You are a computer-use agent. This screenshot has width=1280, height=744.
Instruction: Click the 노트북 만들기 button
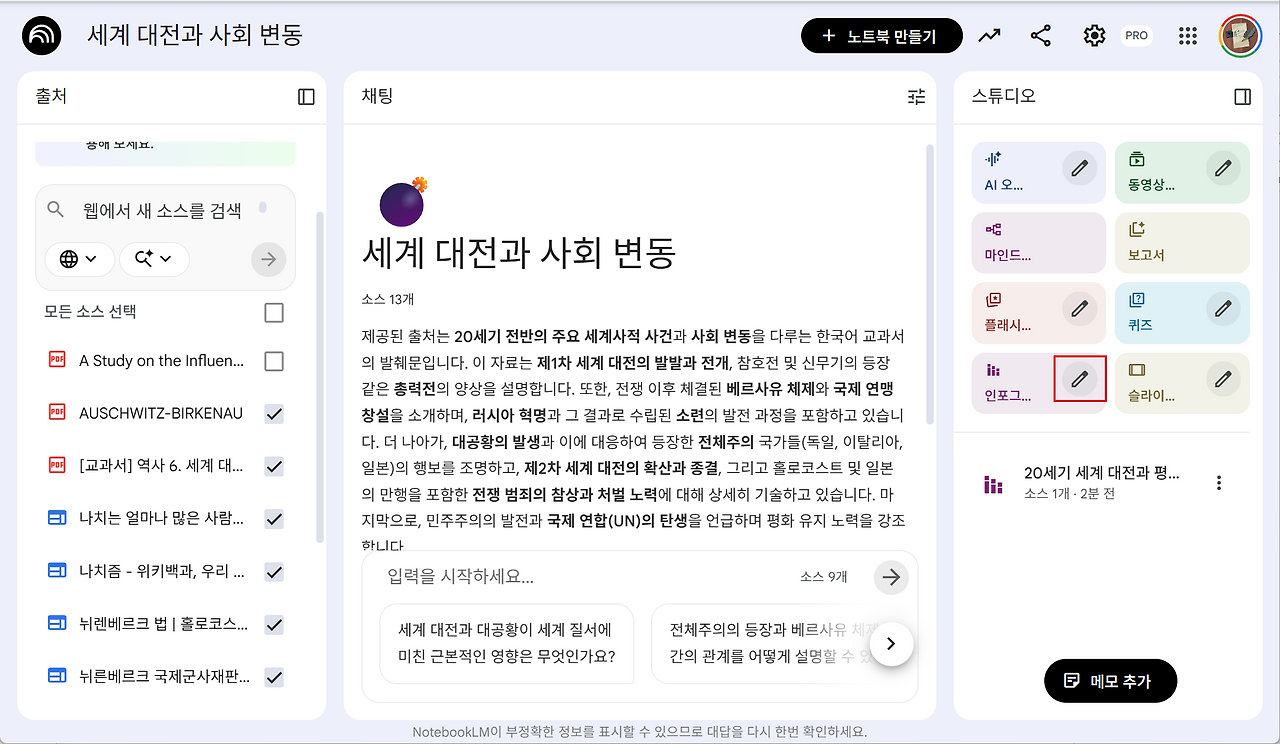click(x=882, y=36)
